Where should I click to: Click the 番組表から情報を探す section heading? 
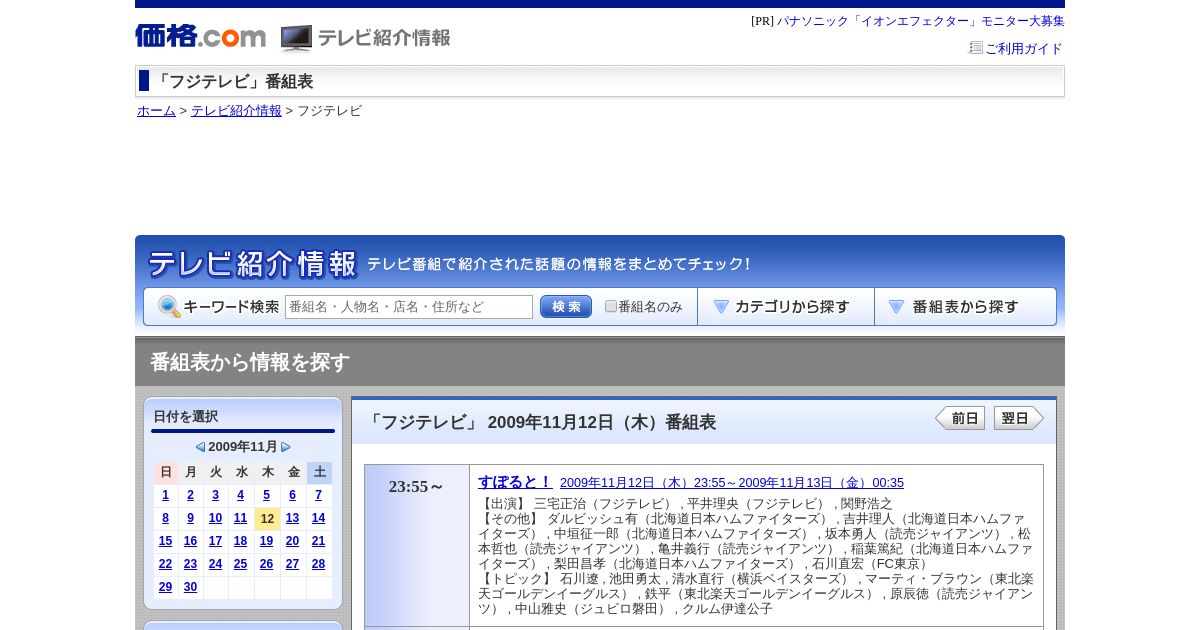(250, 362)
